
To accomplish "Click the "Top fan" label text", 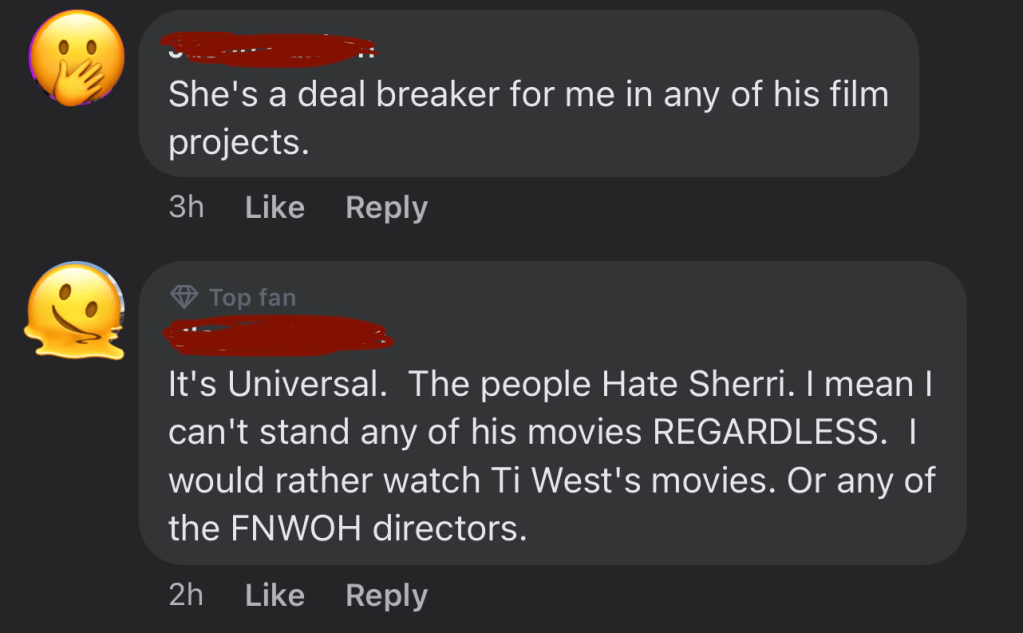I will [253, 297].
